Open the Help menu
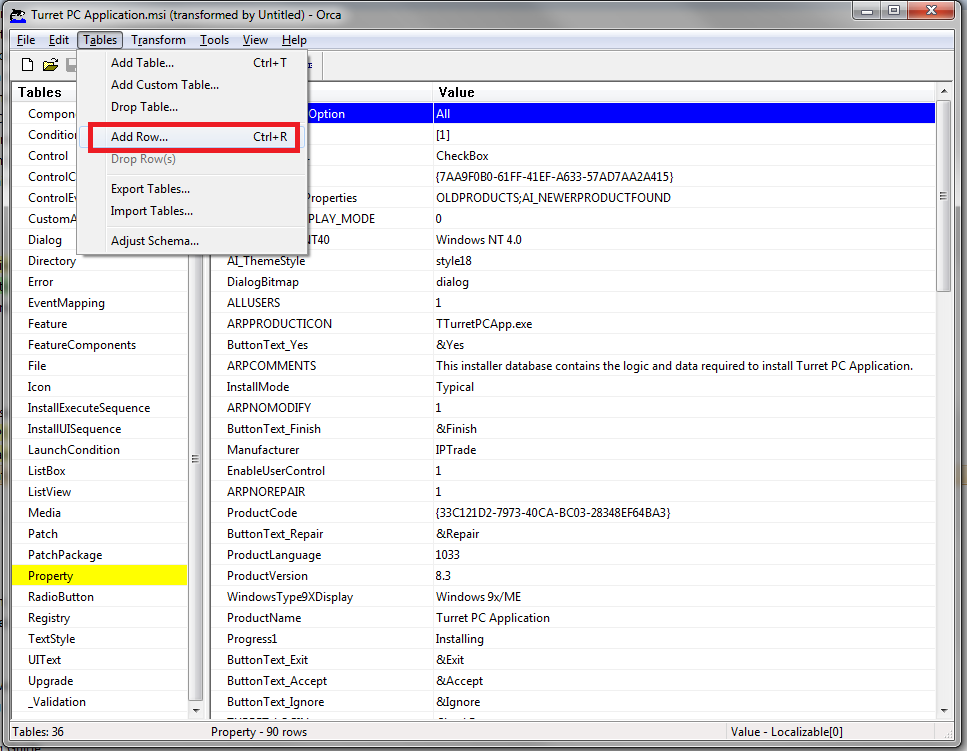Image resolution: width=967 pixels, height=751 pixels. [294, 40]
